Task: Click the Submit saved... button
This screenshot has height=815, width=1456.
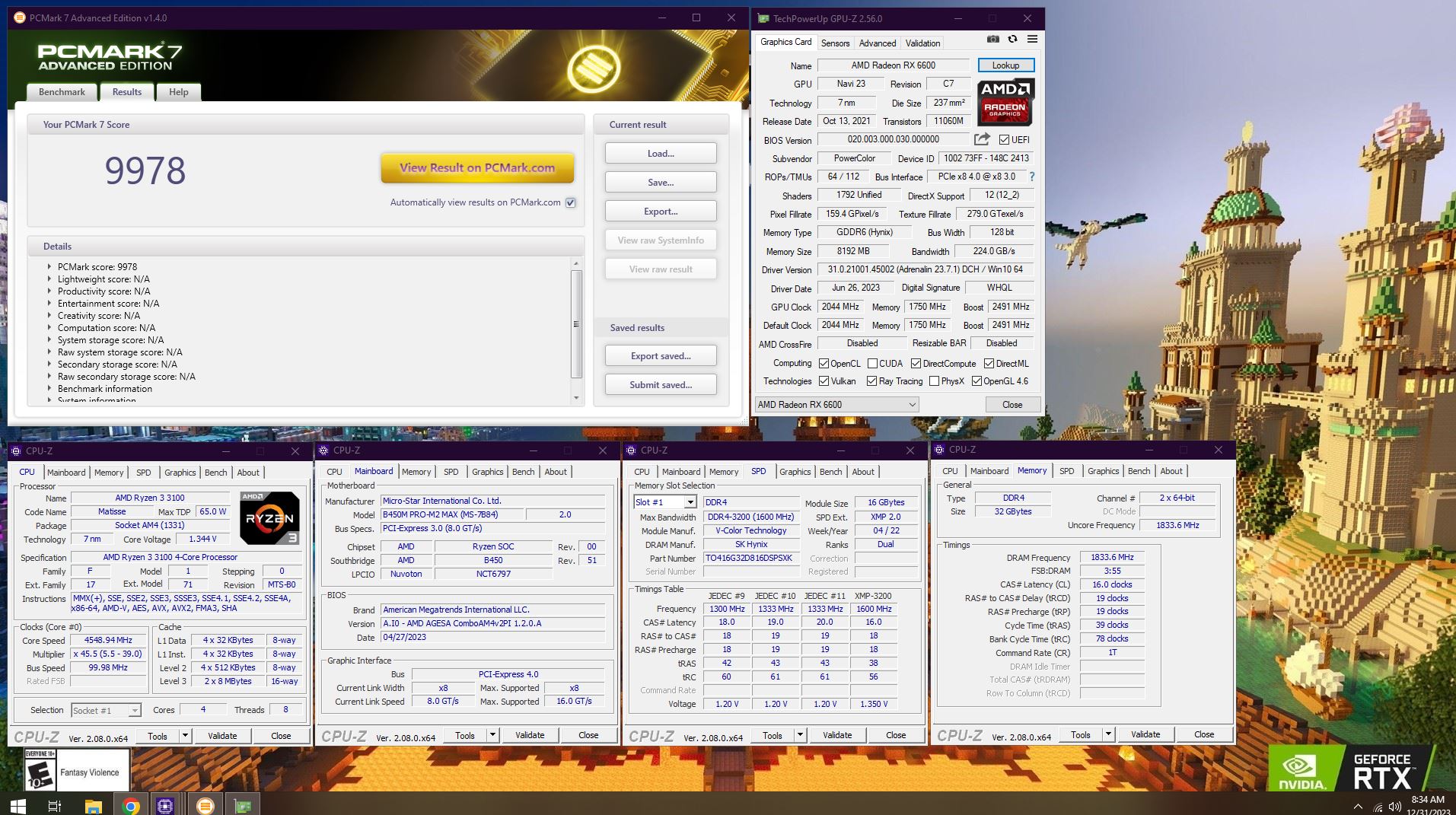Action: pyautogui.click(x=661, y=384)
